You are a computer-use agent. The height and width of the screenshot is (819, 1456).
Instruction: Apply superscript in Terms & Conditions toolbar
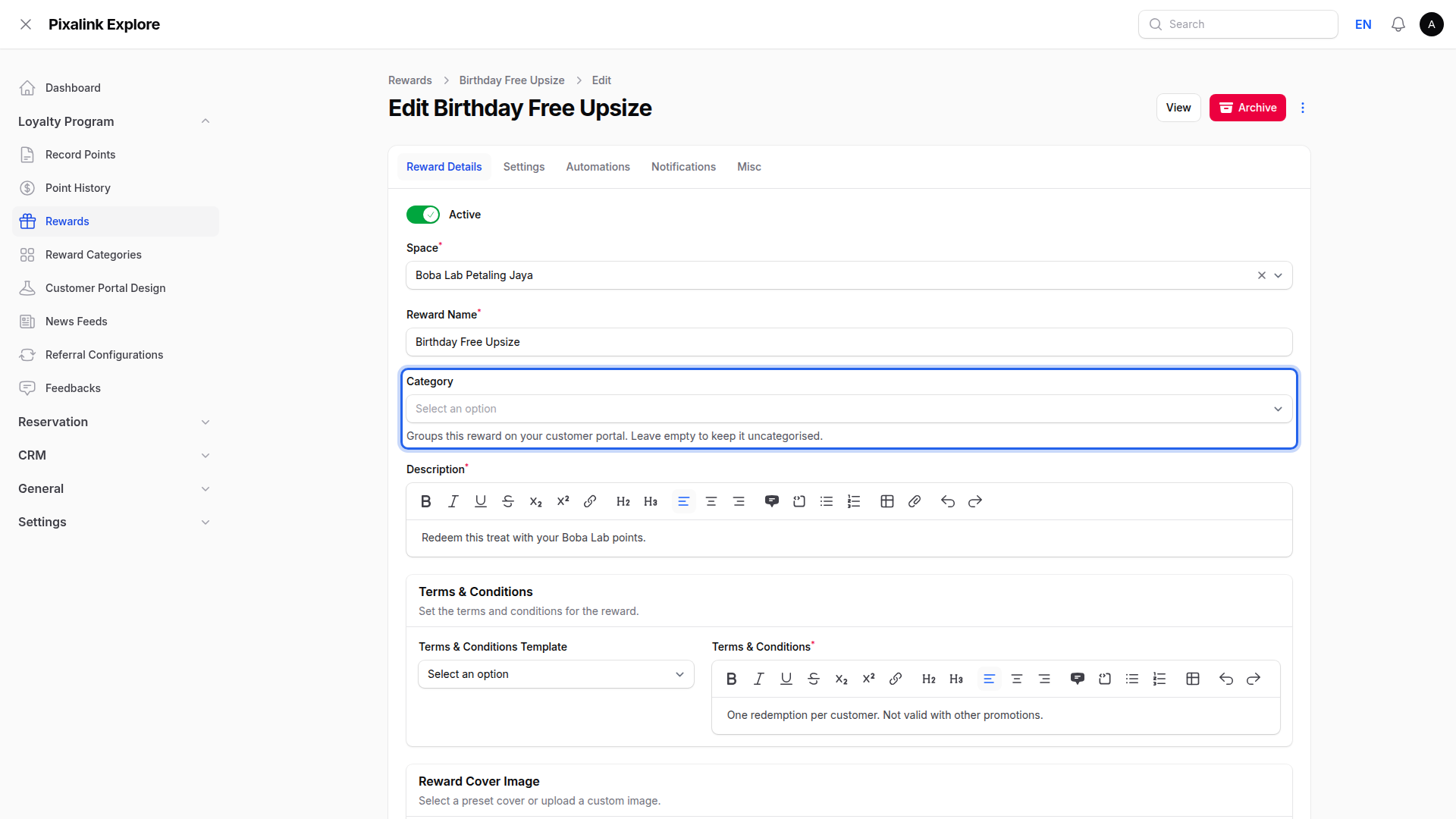(868, 679)
